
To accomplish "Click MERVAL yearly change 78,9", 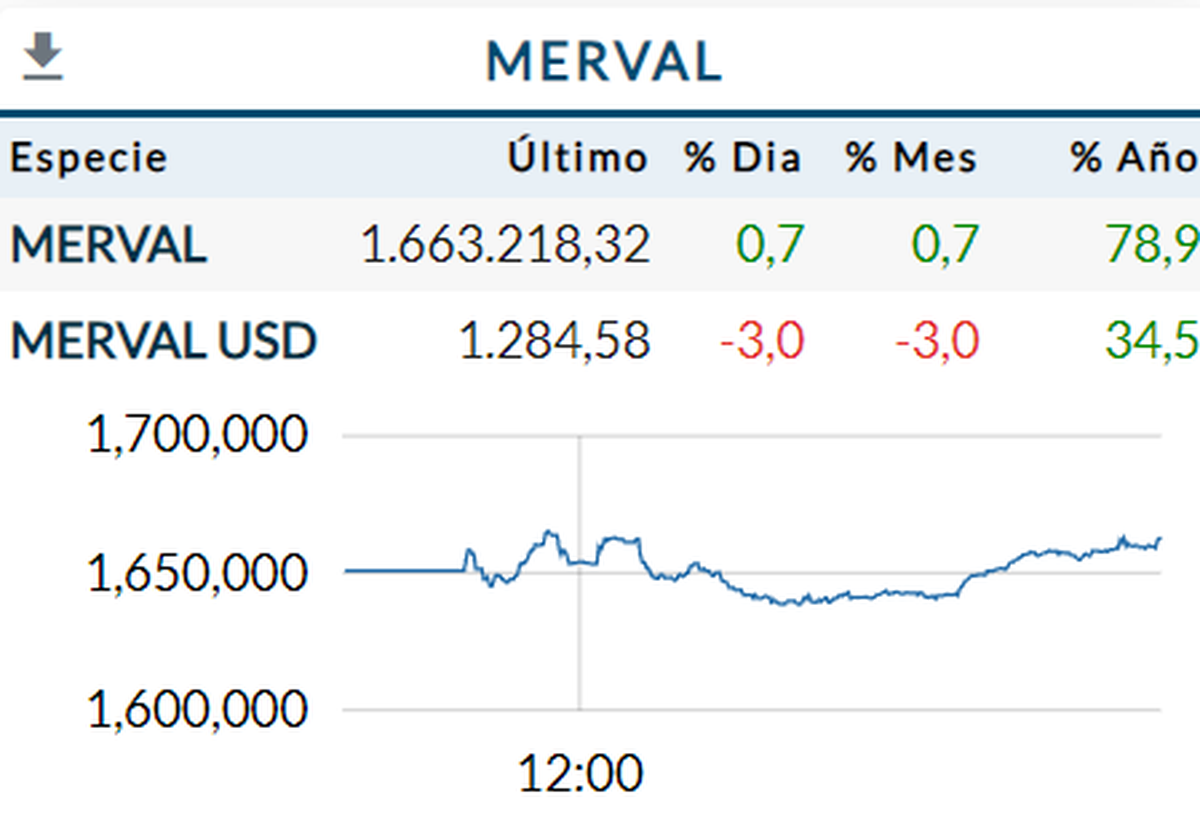I will point(1163,245).
